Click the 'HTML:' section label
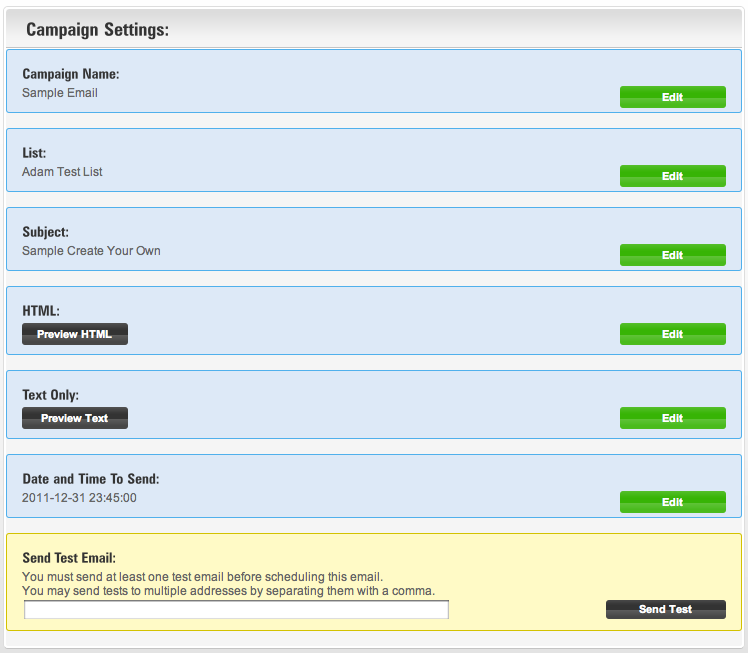This screenshot has height=653, width=748. pos(41,311)
